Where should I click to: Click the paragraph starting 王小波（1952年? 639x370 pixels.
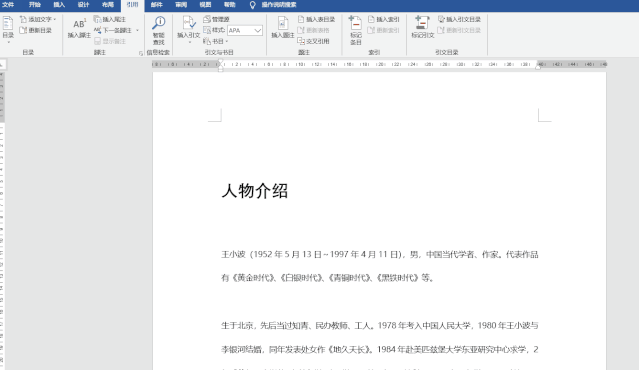380,255
